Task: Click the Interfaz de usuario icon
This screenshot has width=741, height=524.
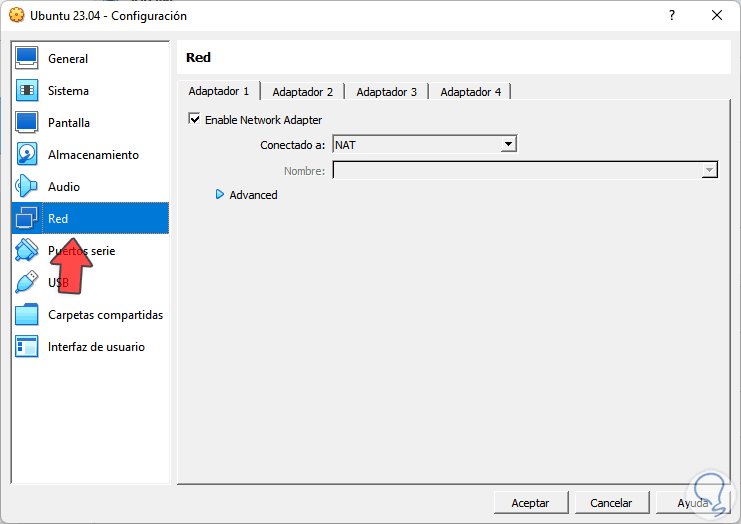Action: tap(27, 347)
